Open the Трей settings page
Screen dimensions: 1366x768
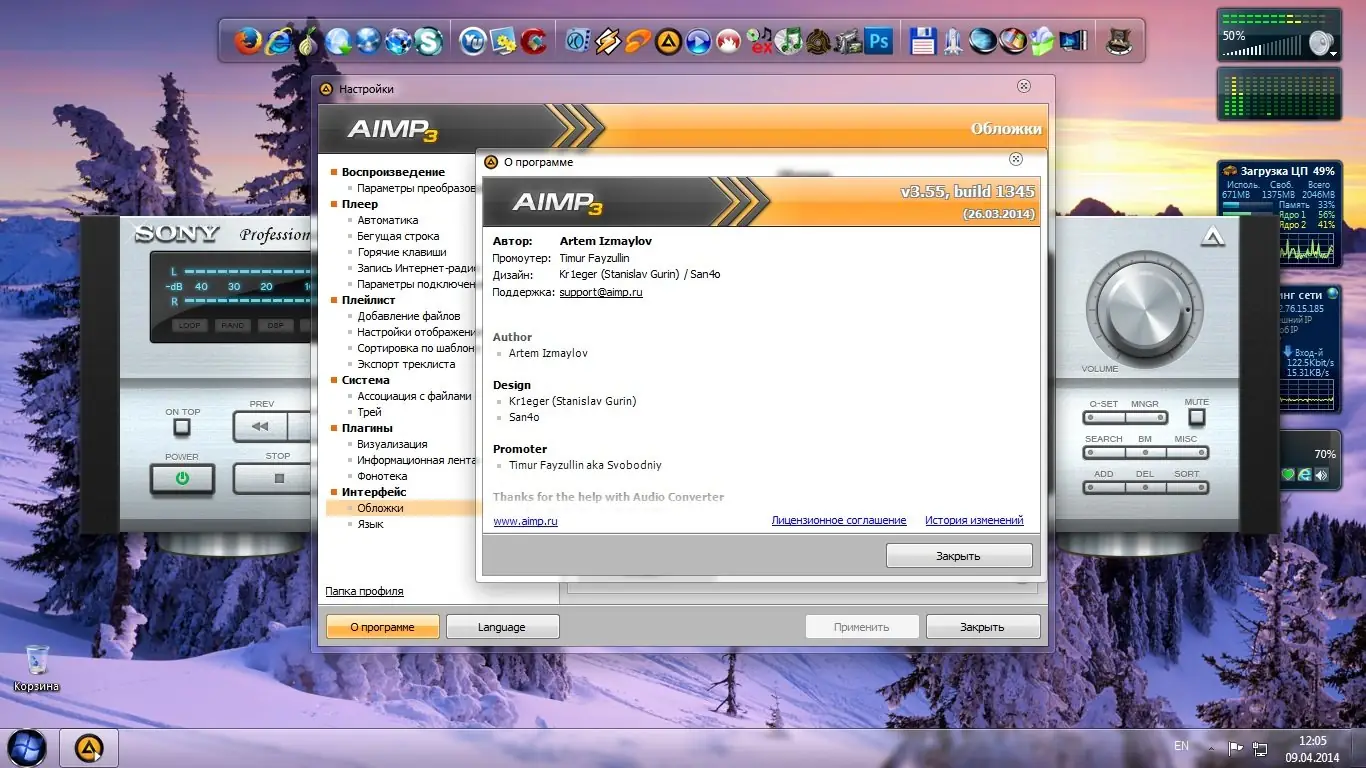369,412
